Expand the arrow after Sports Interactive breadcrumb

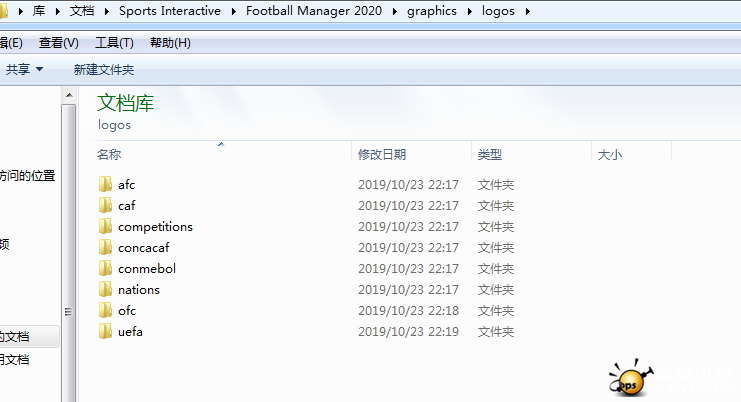pyautogui.click(x=233, y=11)
